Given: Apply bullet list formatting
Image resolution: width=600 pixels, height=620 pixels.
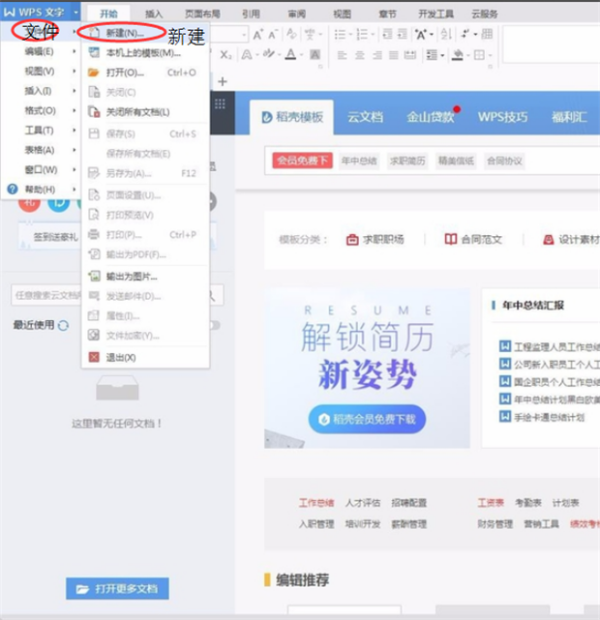Looking at the screenshot, I should (340, 34).
